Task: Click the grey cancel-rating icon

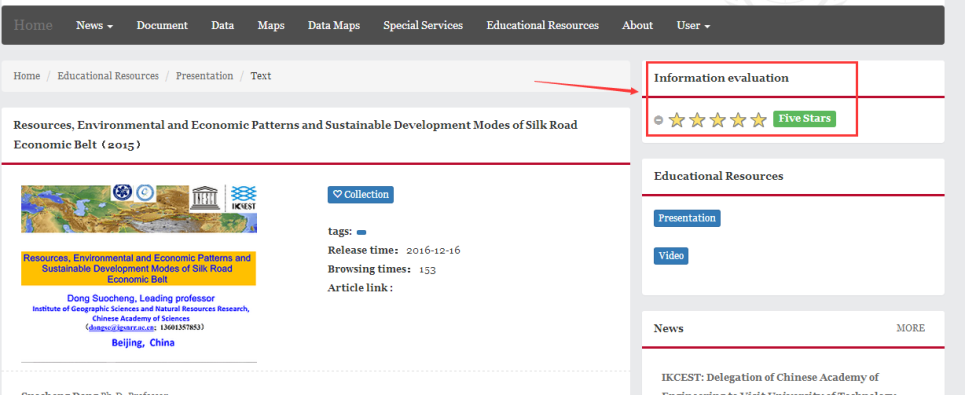Action: click(659, 120)
